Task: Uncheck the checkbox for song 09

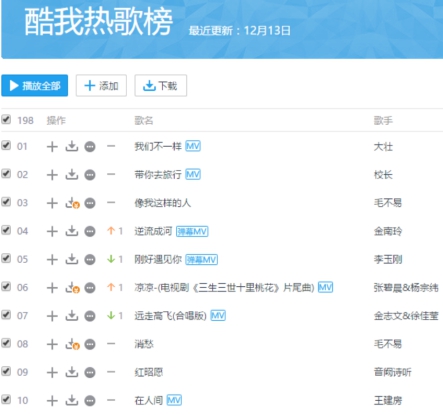Action: coord(6,371)
